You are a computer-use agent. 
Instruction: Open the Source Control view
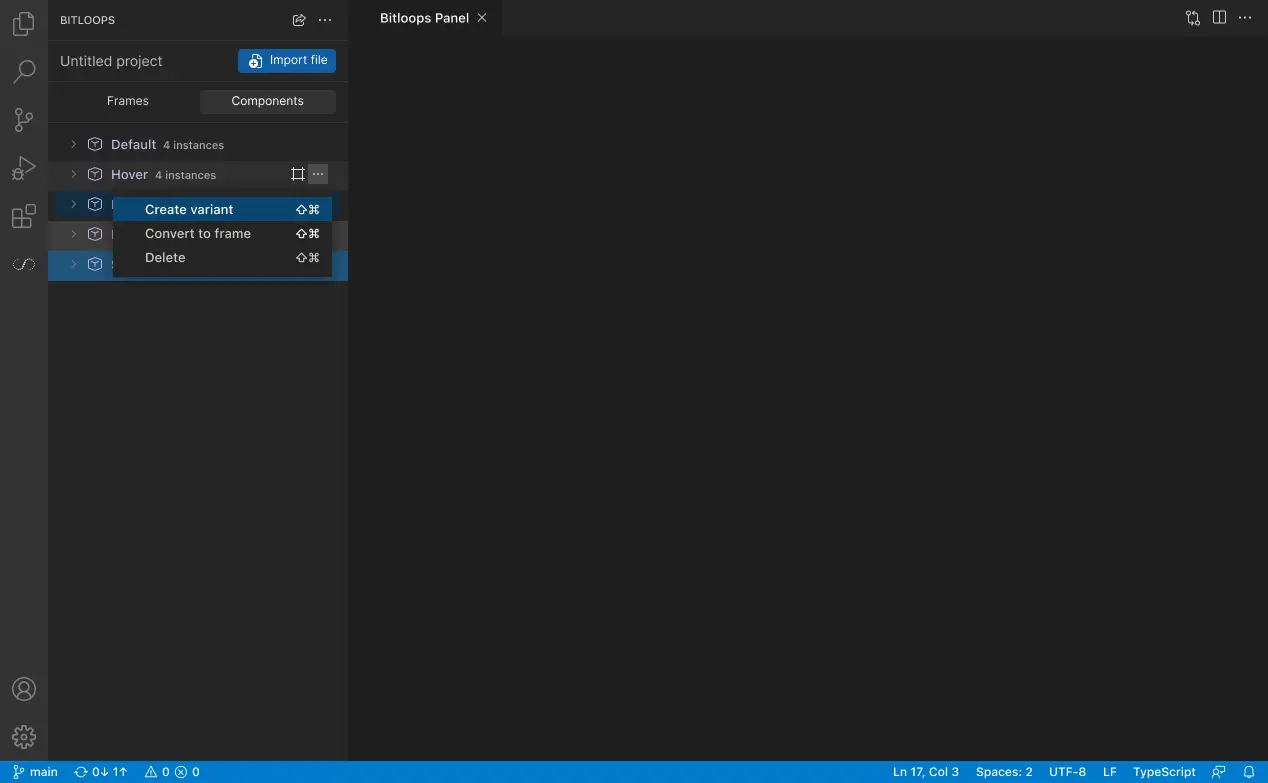(x=23, y=119)
